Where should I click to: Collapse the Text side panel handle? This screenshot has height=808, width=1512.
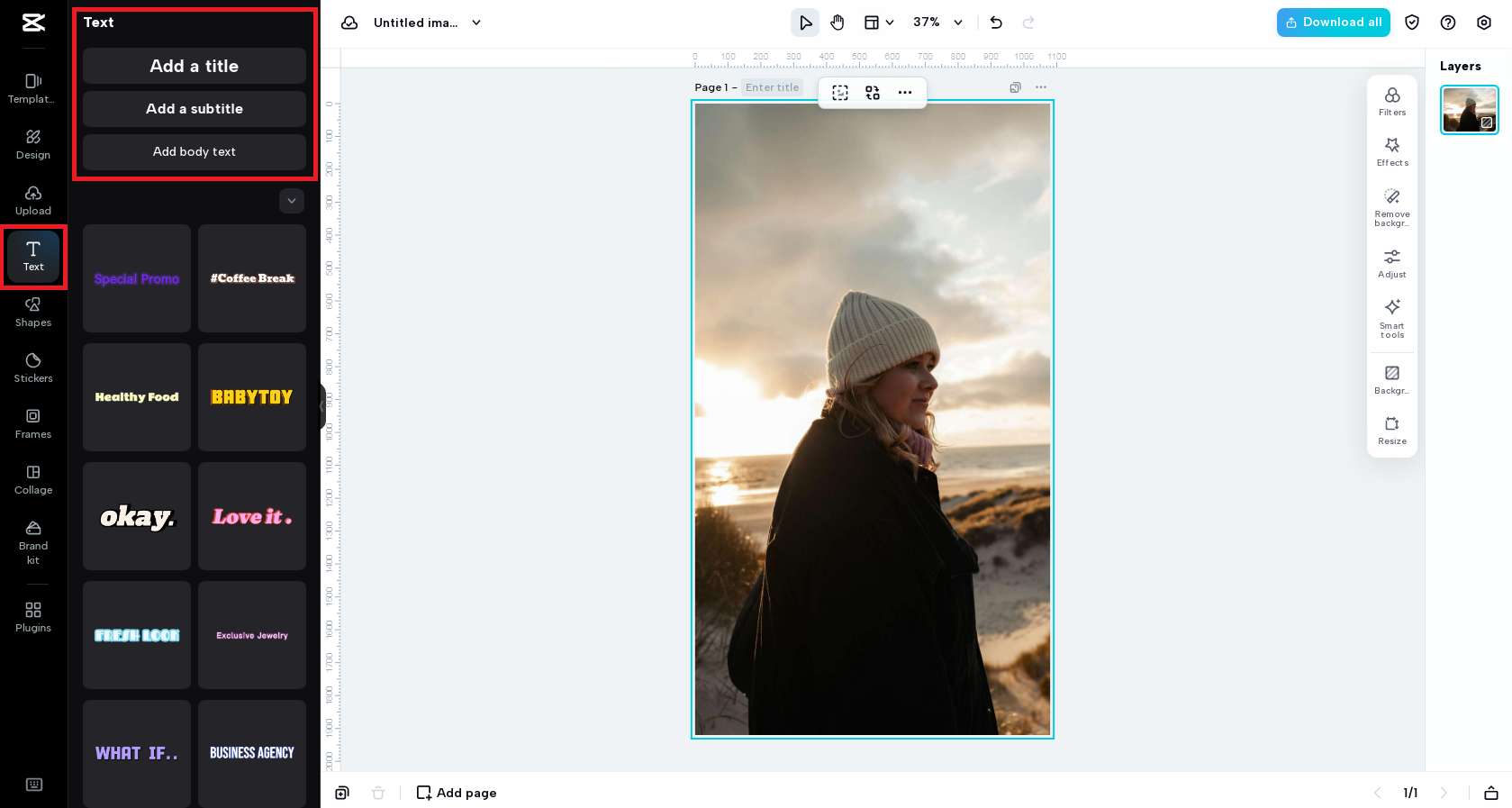pos(322,406)
